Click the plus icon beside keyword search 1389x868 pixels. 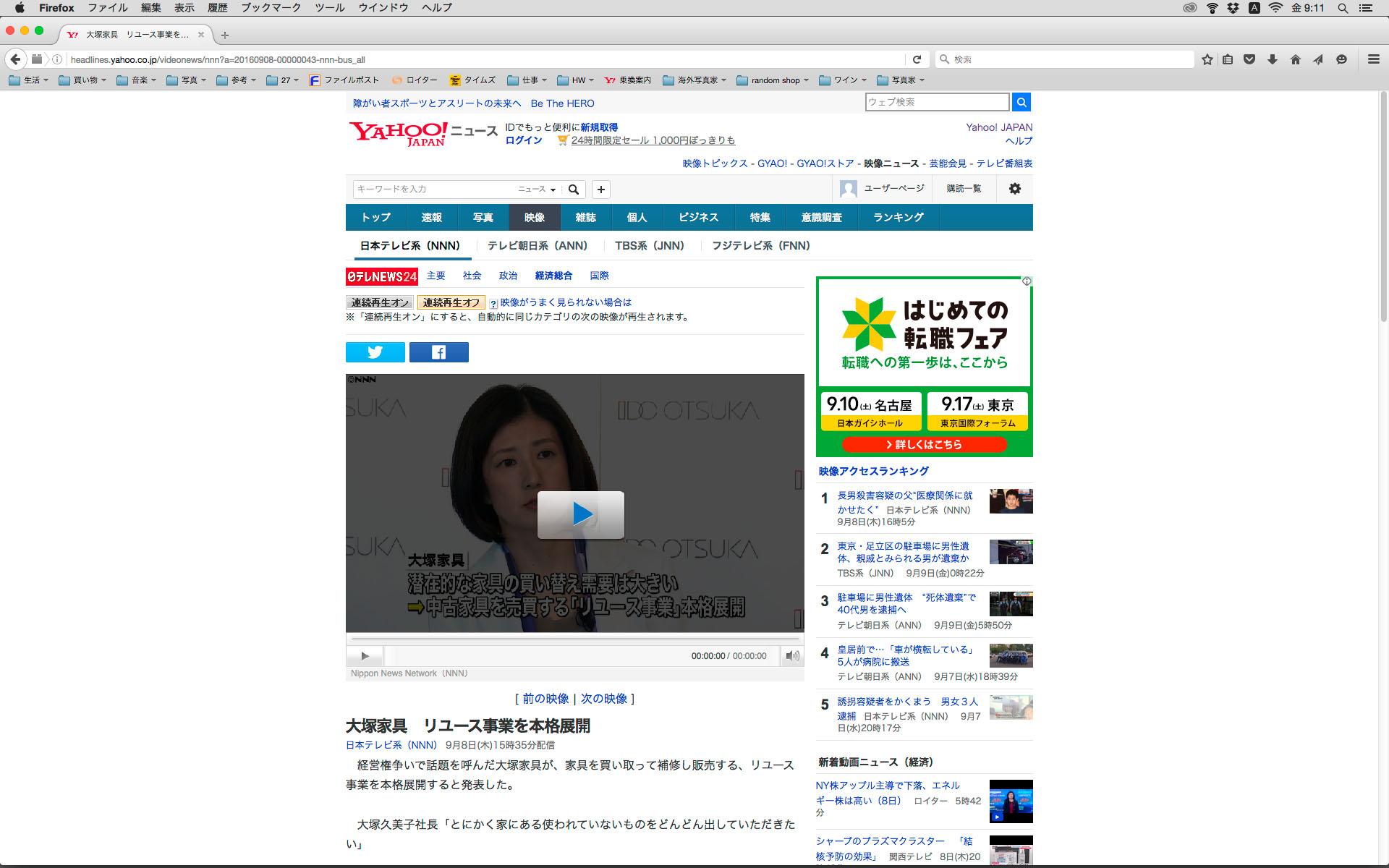click(600, 190)
